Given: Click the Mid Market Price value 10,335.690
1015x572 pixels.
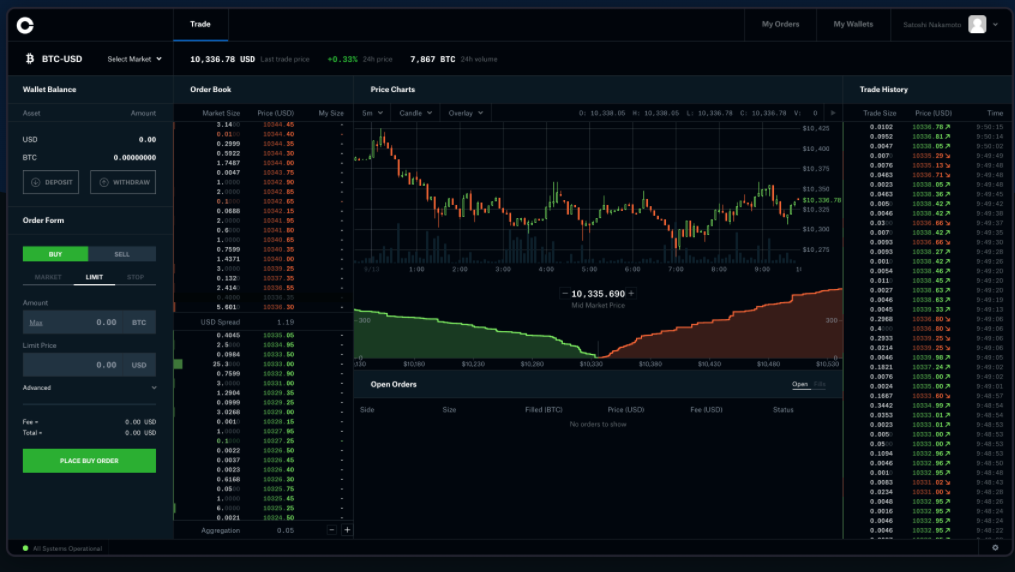Looking at the screenshot, I should 598,294.
